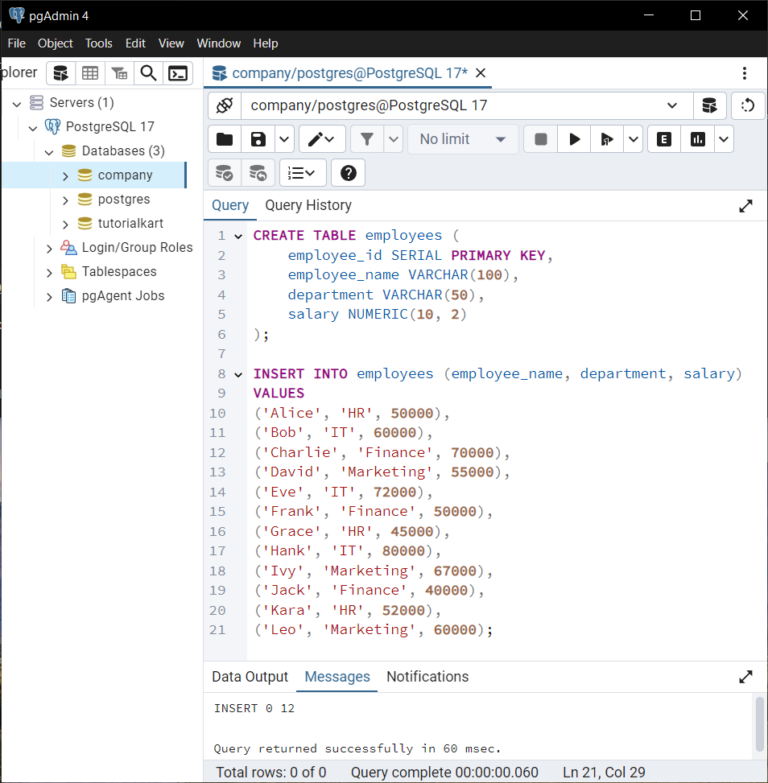768x783 pixels.
Task: Open the Object menu
Action: click(55, 43)
